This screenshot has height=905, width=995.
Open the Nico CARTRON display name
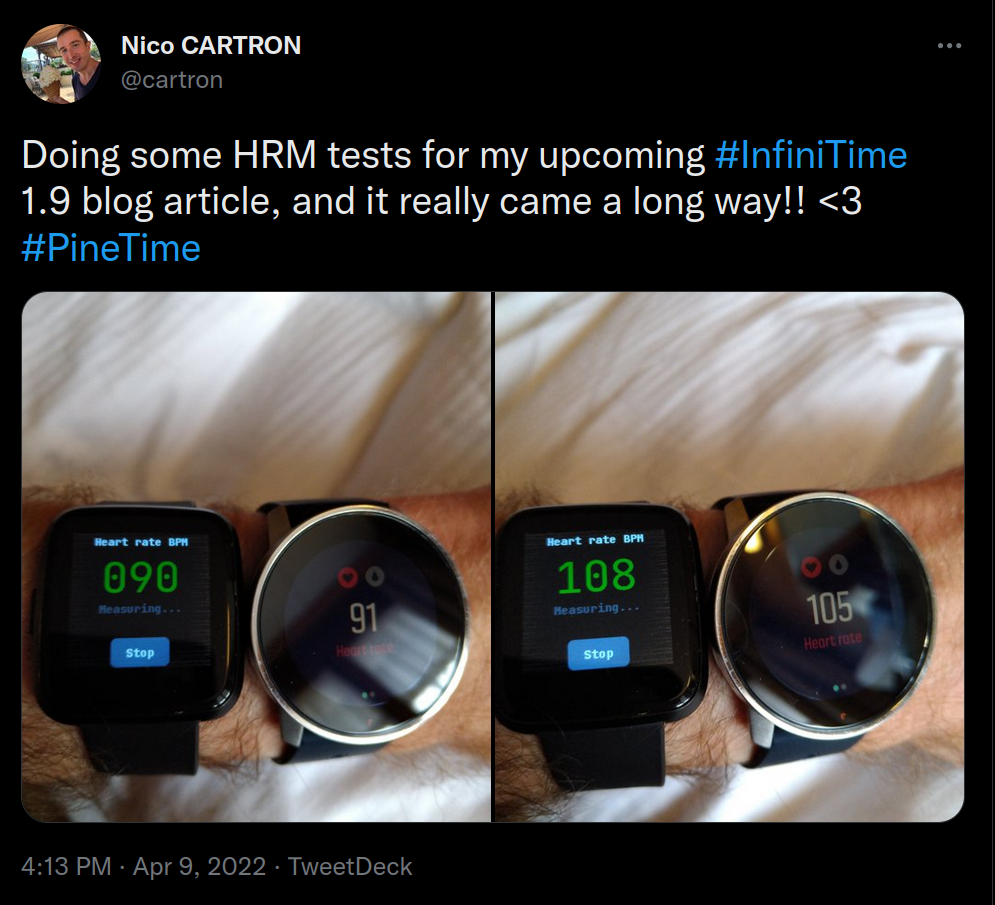coord(210,45)
